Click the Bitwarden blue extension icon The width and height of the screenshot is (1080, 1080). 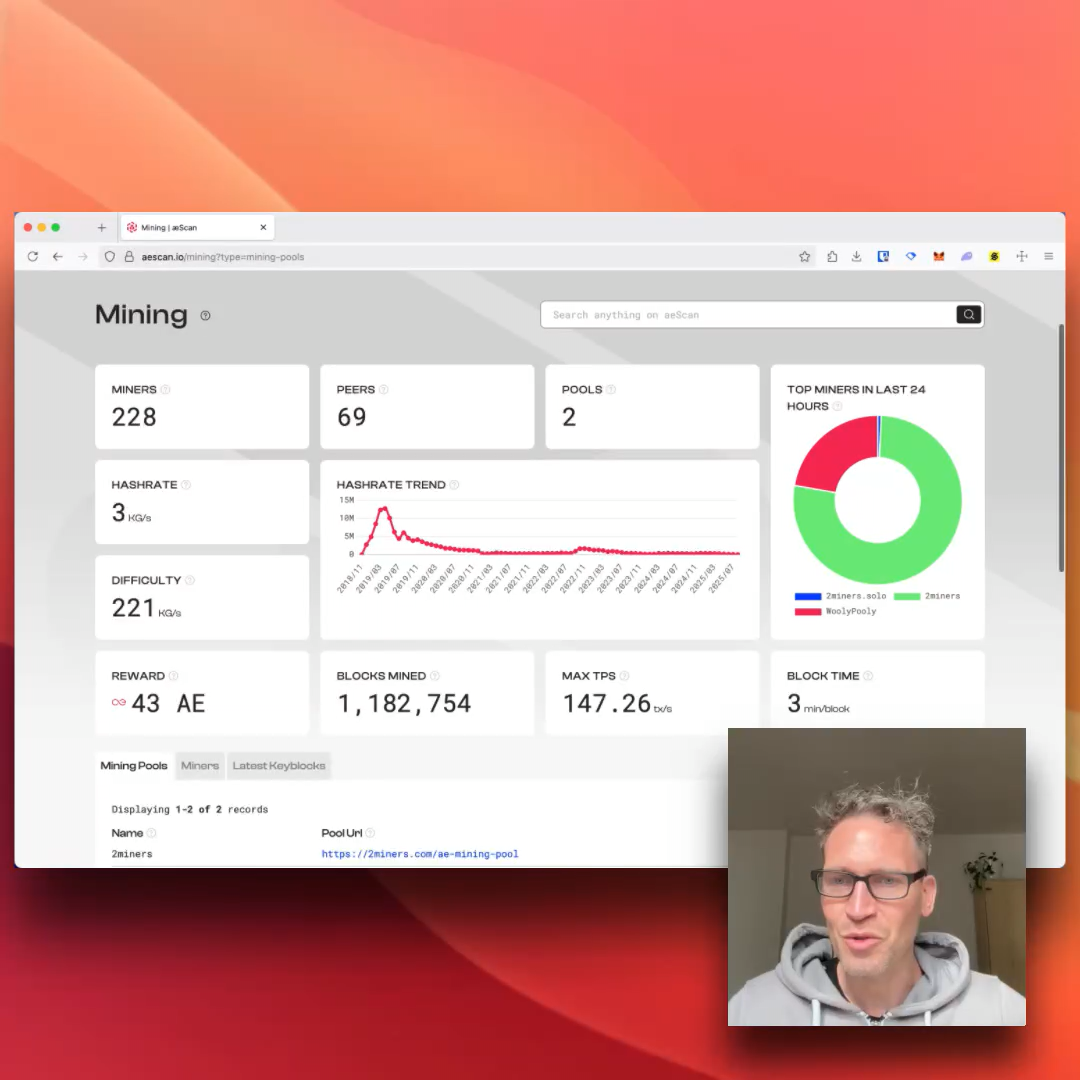[x=883, y=256]
